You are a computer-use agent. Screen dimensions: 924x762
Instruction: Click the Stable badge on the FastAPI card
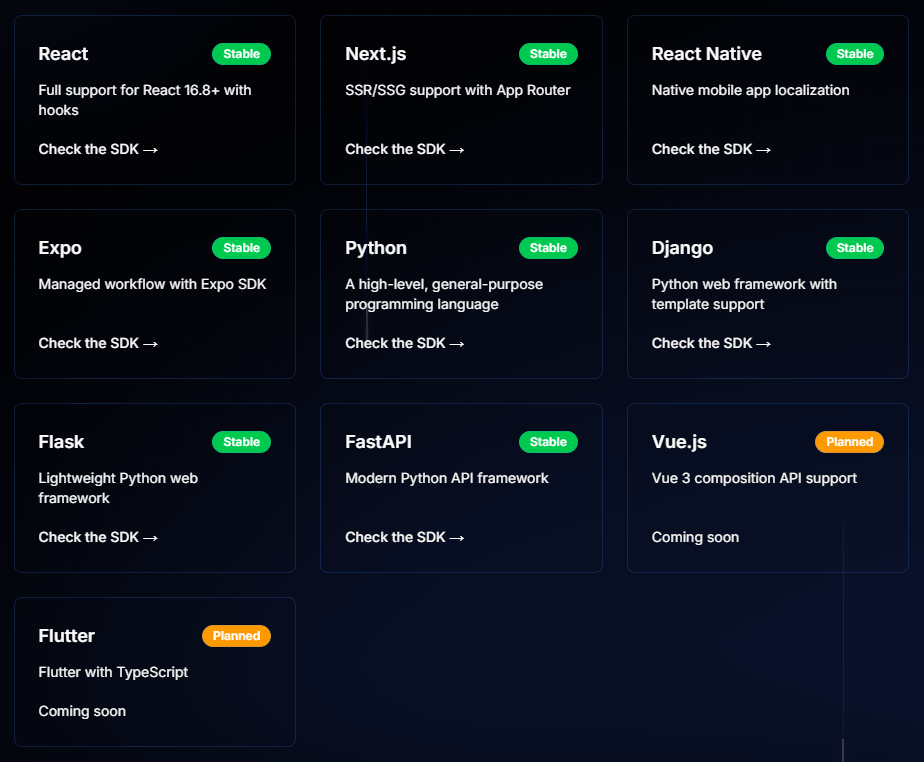tap(548, 441)
